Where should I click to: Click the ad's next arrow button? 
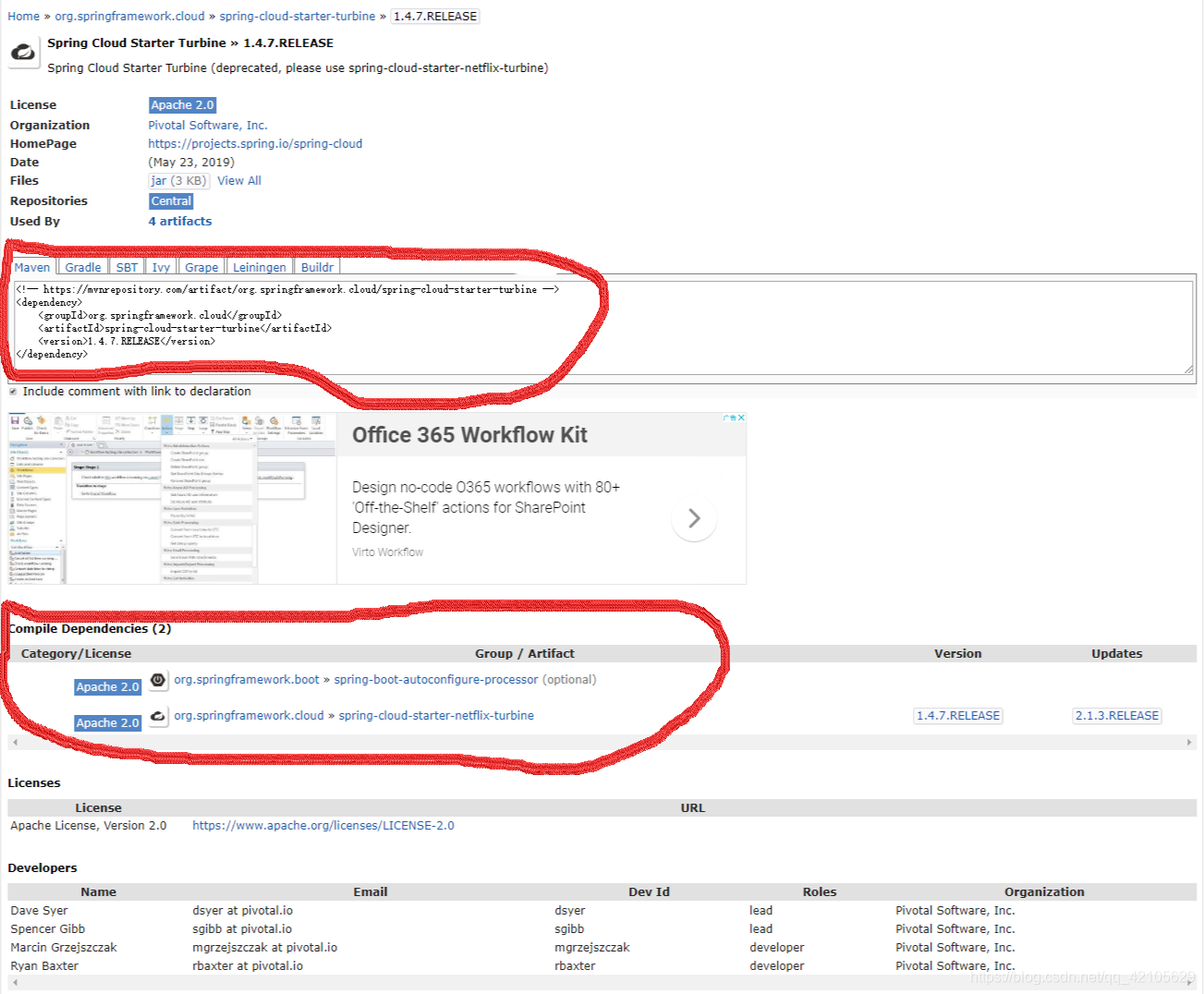pyautogui.click(x=694, y=518)
